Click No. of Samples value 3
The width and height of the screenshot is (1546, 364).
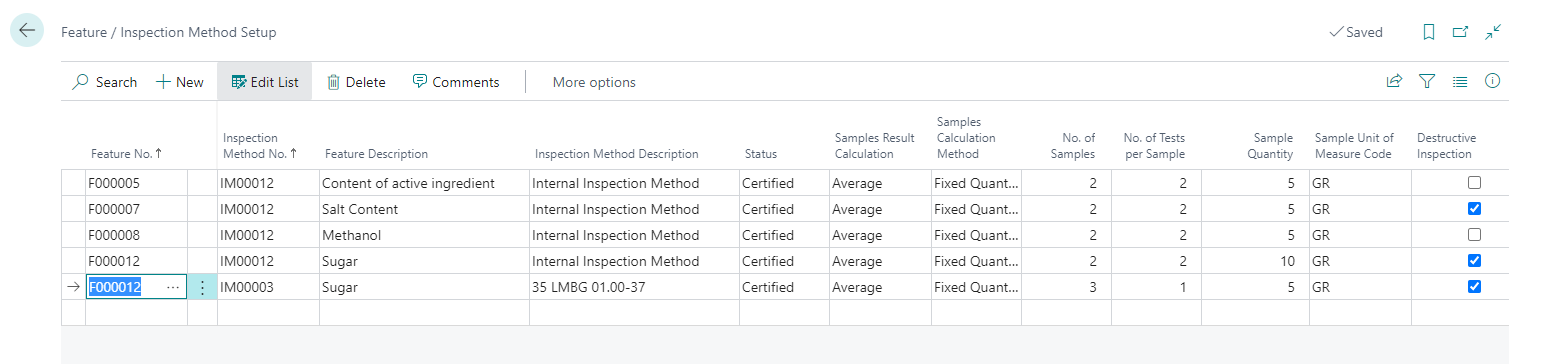pos(1066,287)
